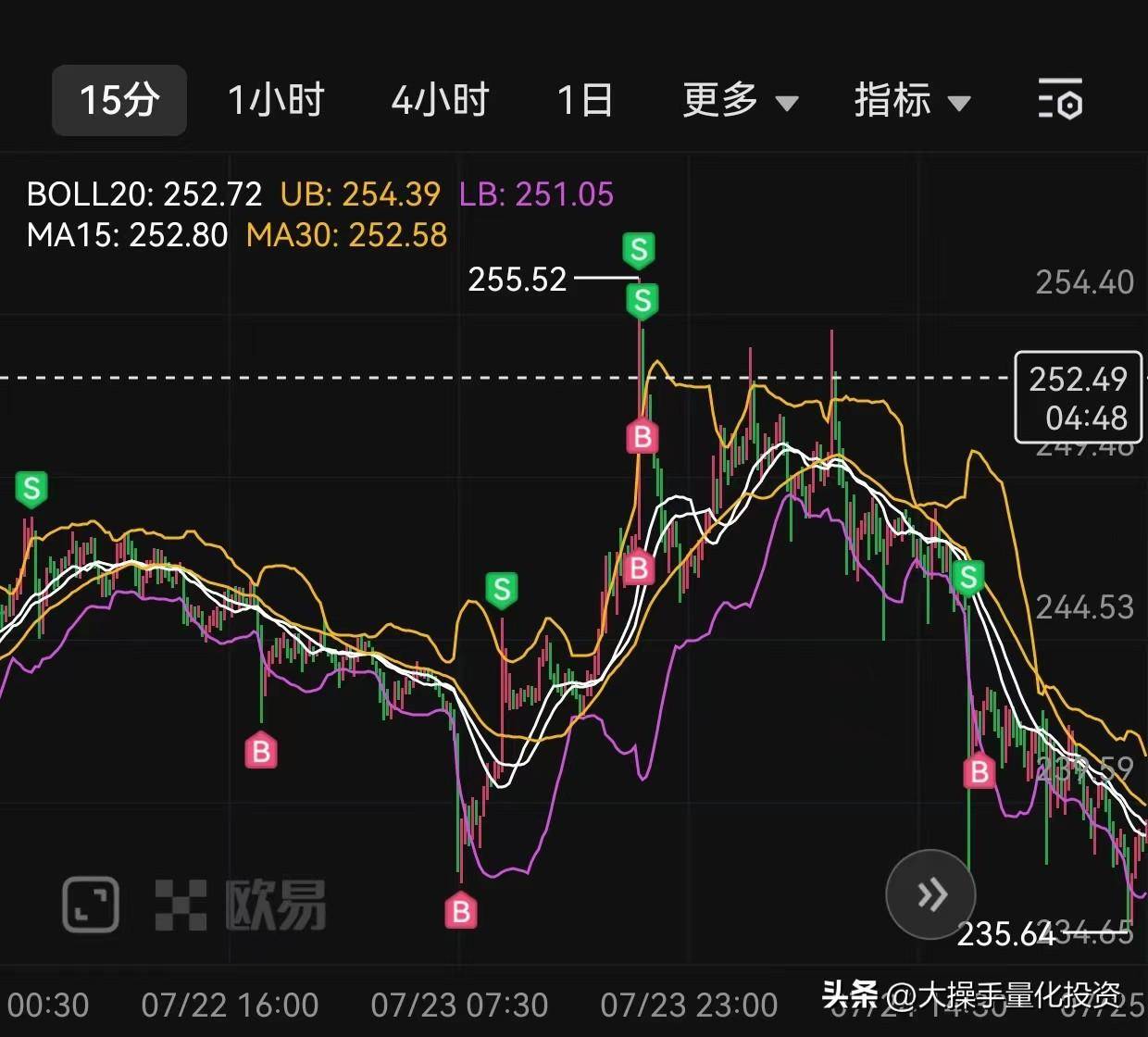
Task: Tap the S marker above 255.52 peak
Action: [639, 250]
